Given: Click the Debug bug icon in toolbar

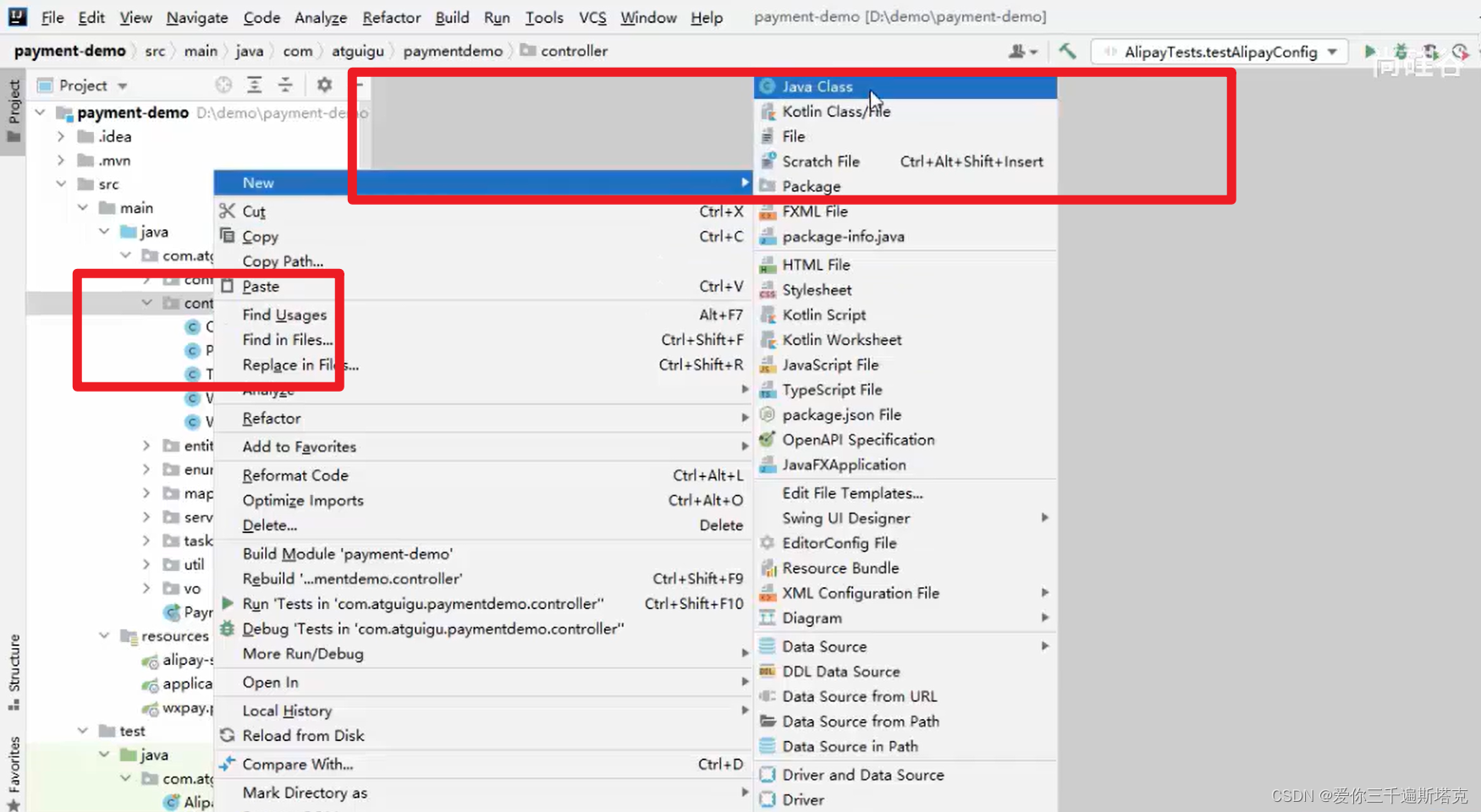Looking at the screenshot, I should (1401, 52).
